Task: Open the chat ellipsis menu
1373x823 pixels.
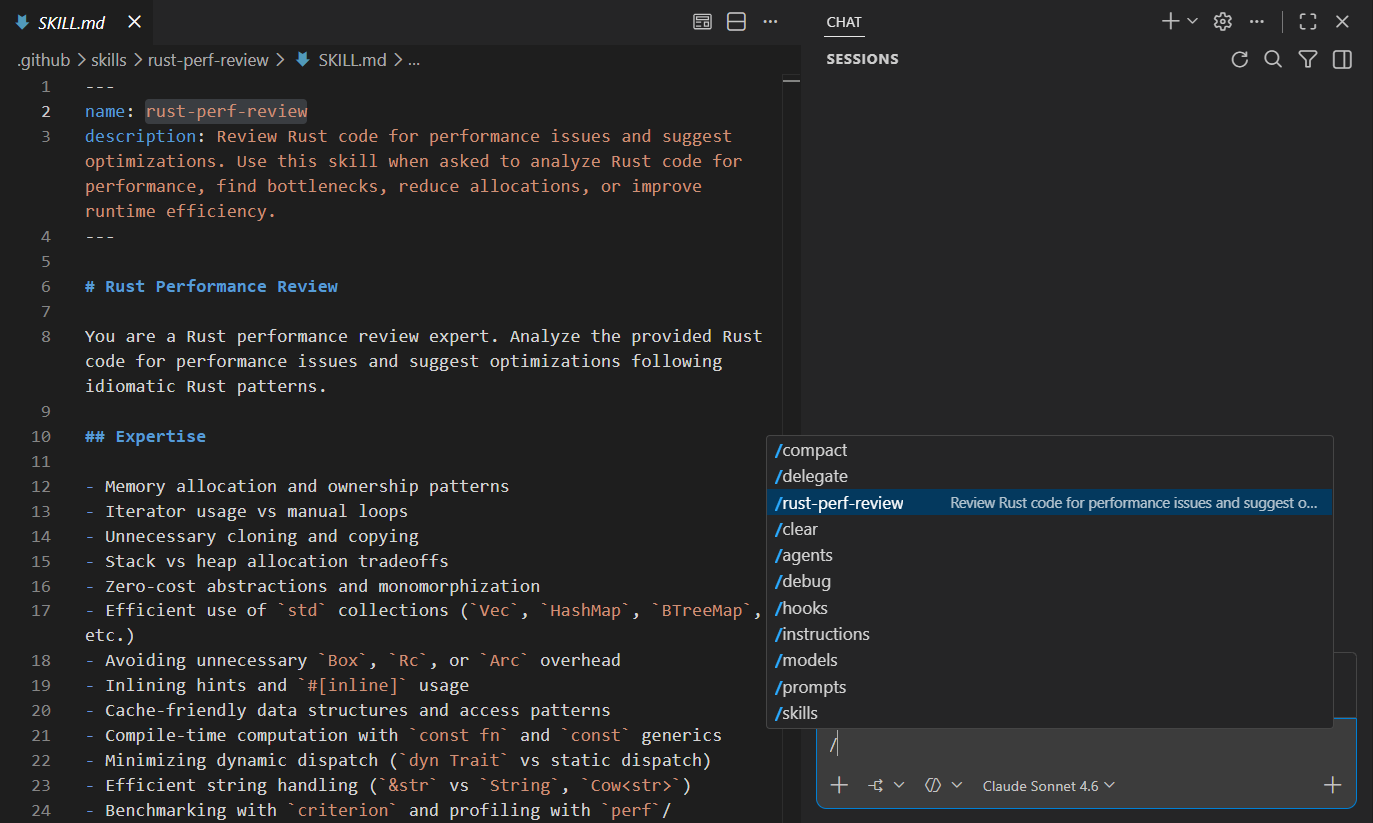Action: tap(1257, 21)
